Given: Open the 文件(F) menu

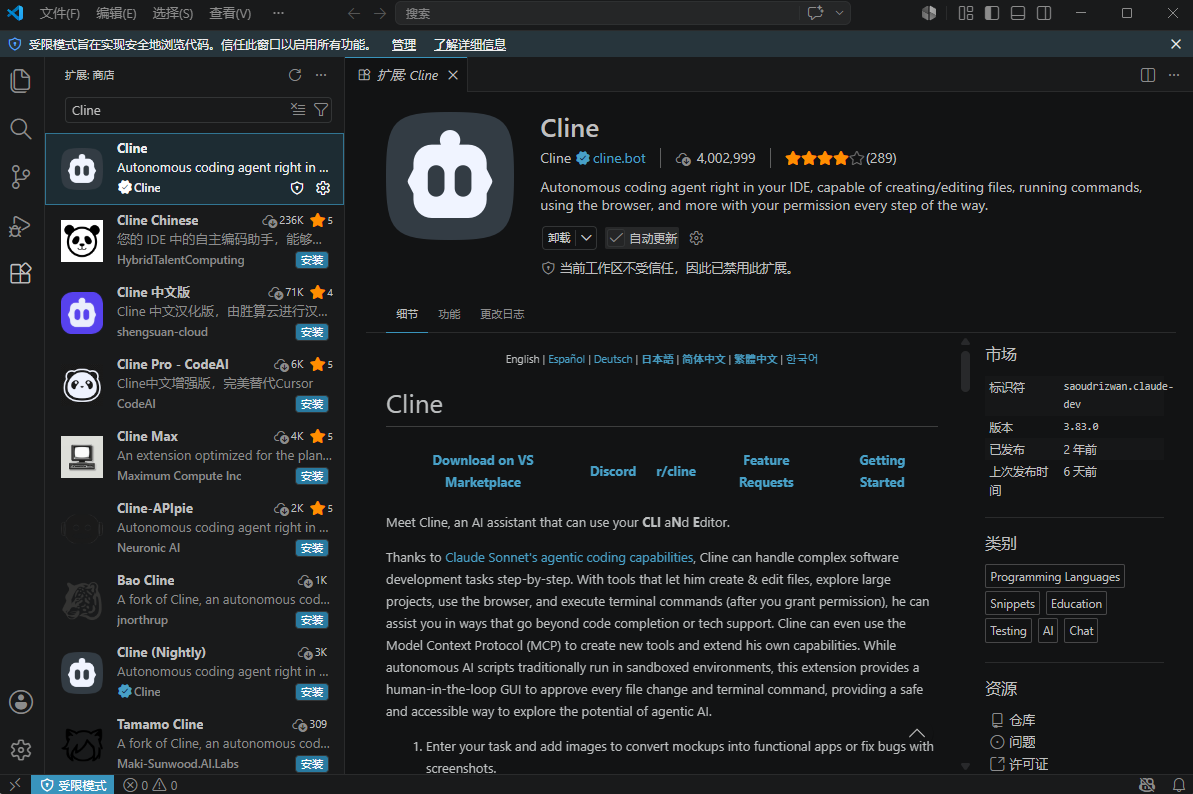Looking at the screenshot, I should pyautogui.click(x=60, y=13).
